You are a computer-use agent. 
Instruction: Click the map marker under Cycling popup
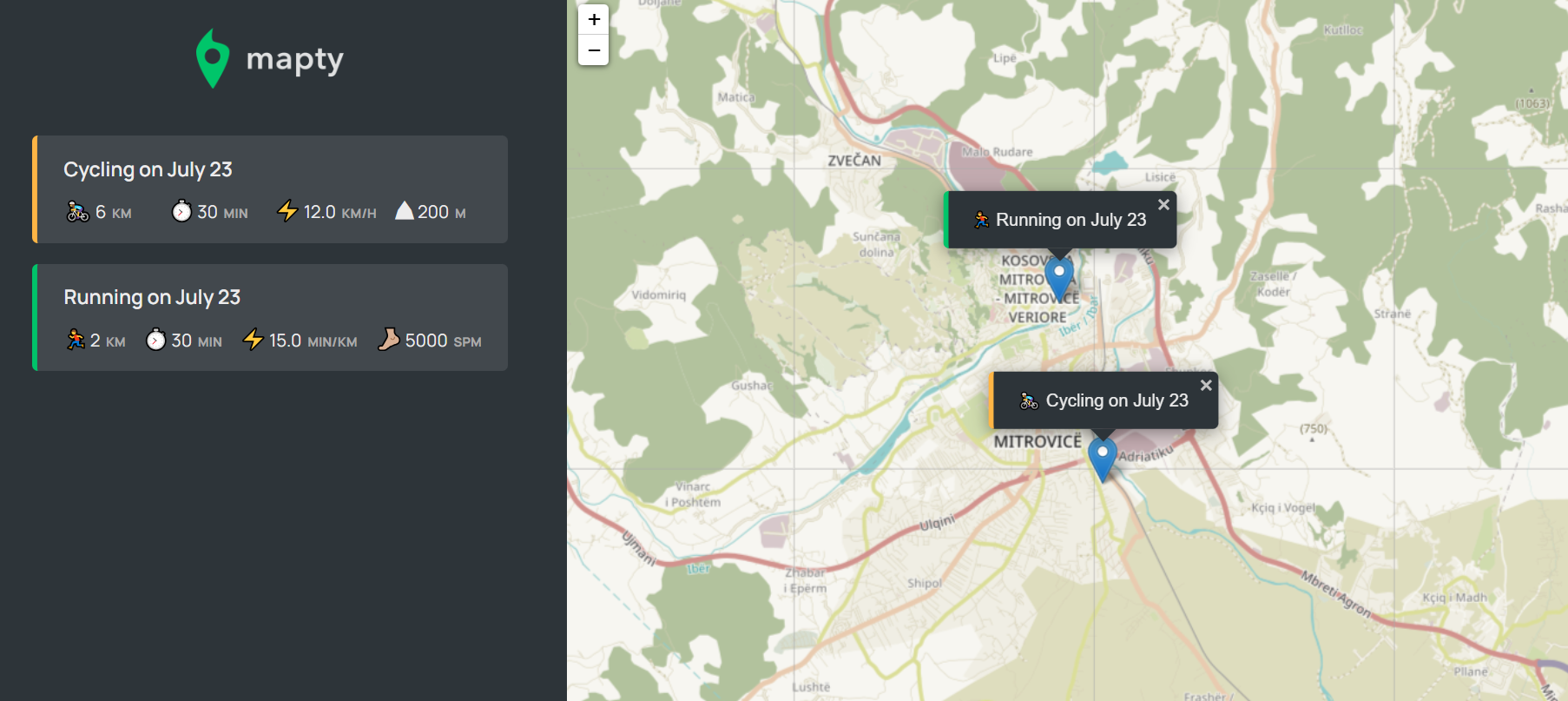click(x=1103, y=459)
